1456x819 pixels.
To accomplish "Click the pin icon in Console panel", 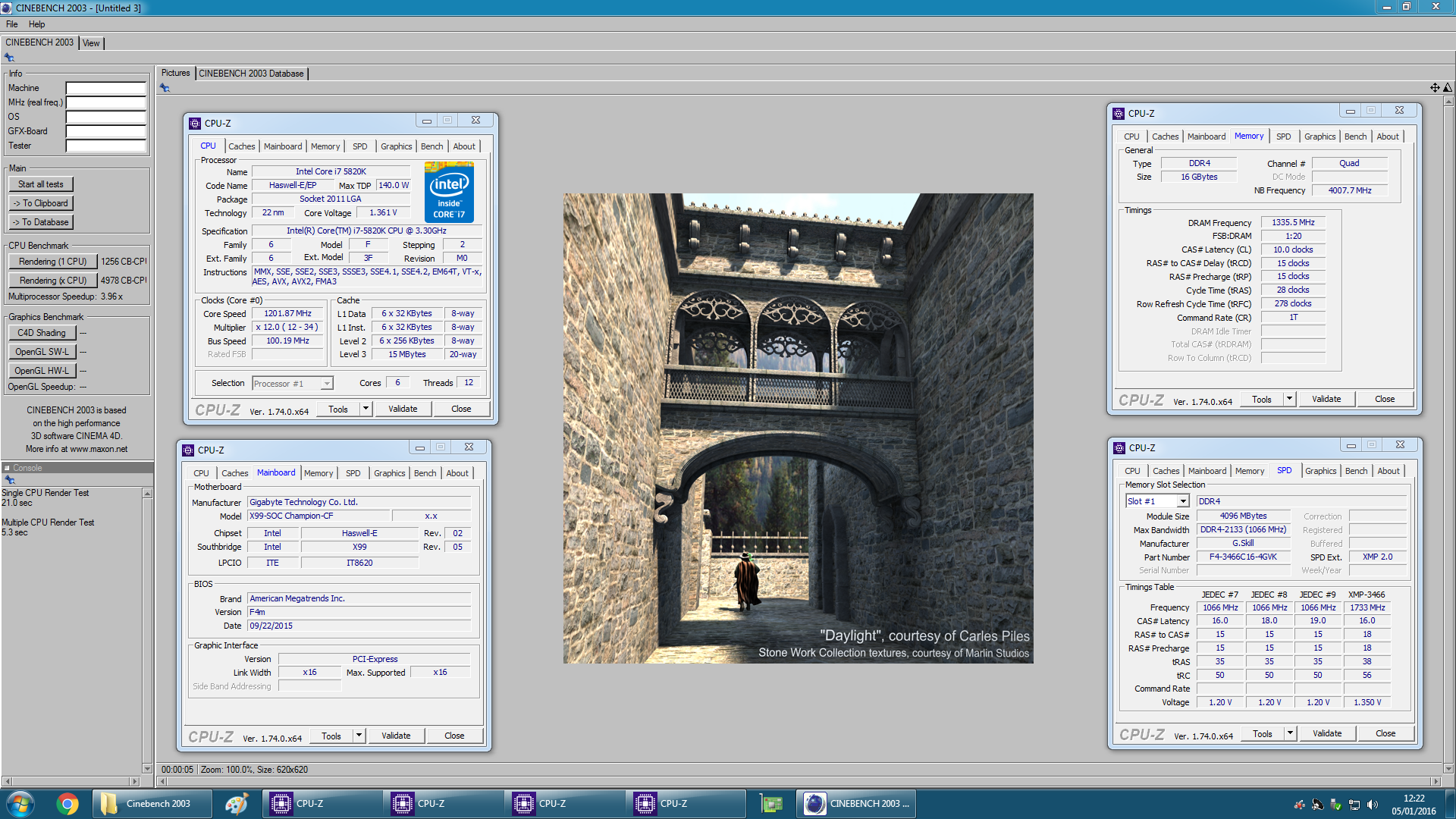I will click(x=9, y=480).
